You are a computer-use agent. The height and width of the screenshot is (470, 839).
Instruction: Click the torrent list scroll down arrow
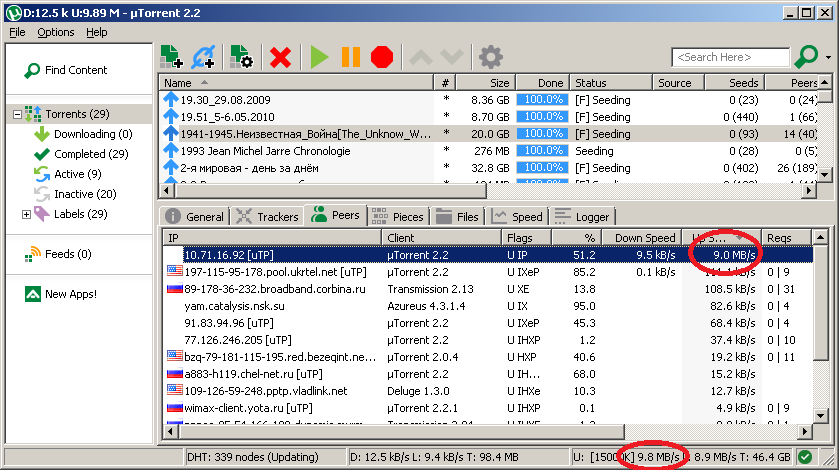[x=825, y=175]
